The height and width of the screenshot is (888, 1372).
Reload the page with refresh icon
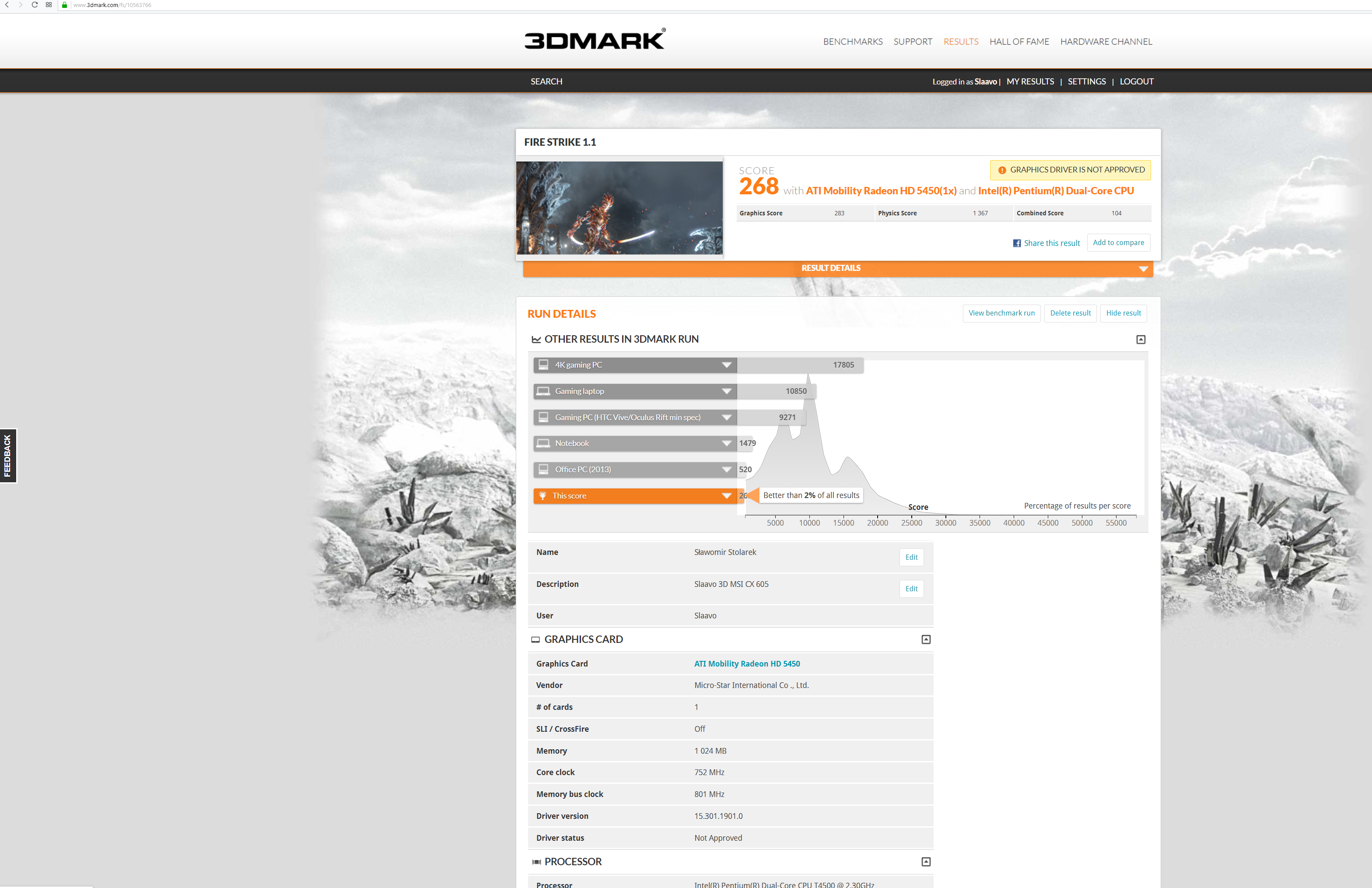[35, 5]
